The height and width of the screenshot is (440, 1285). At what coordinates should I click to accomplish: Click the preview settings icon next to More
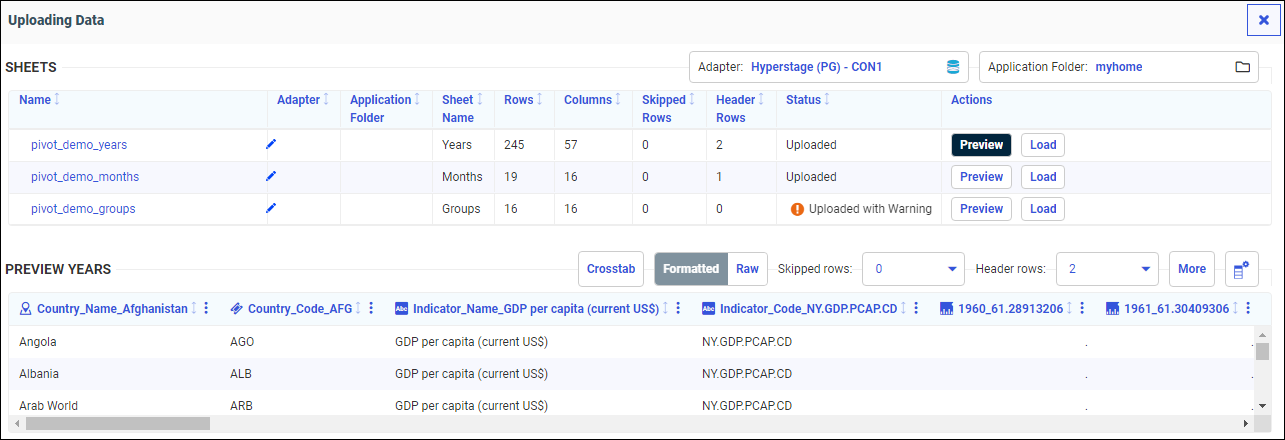click(1241, 269)
